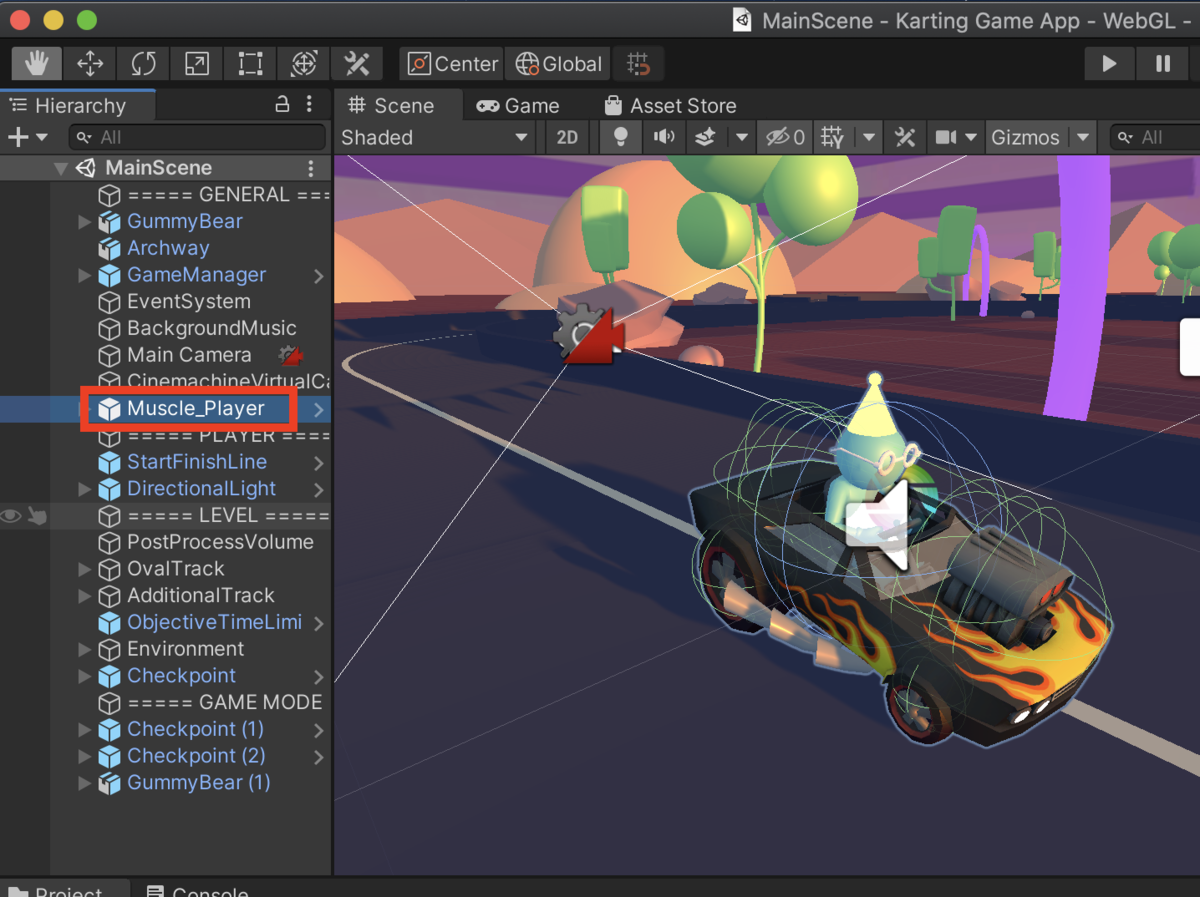The height and width of the screenshot is (897, 1200).
Task: Toggle Global handle rotation
Action: pyautogui.click(x=558, y=64)
